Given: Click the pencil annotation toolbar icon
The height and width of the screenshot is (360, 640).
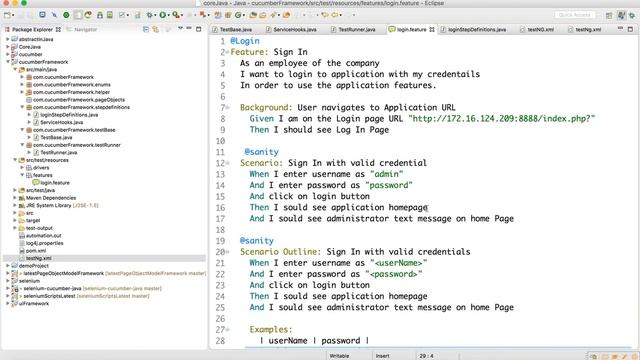Looking at the screenshot, I should (x=273, y=15).
